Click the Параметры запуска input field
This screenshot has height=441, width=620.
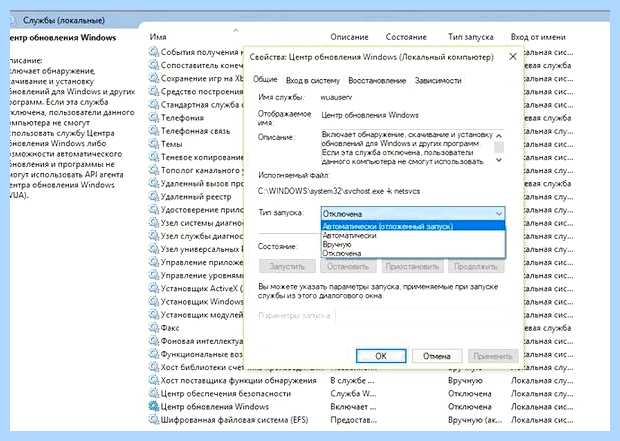click(420, 316)
